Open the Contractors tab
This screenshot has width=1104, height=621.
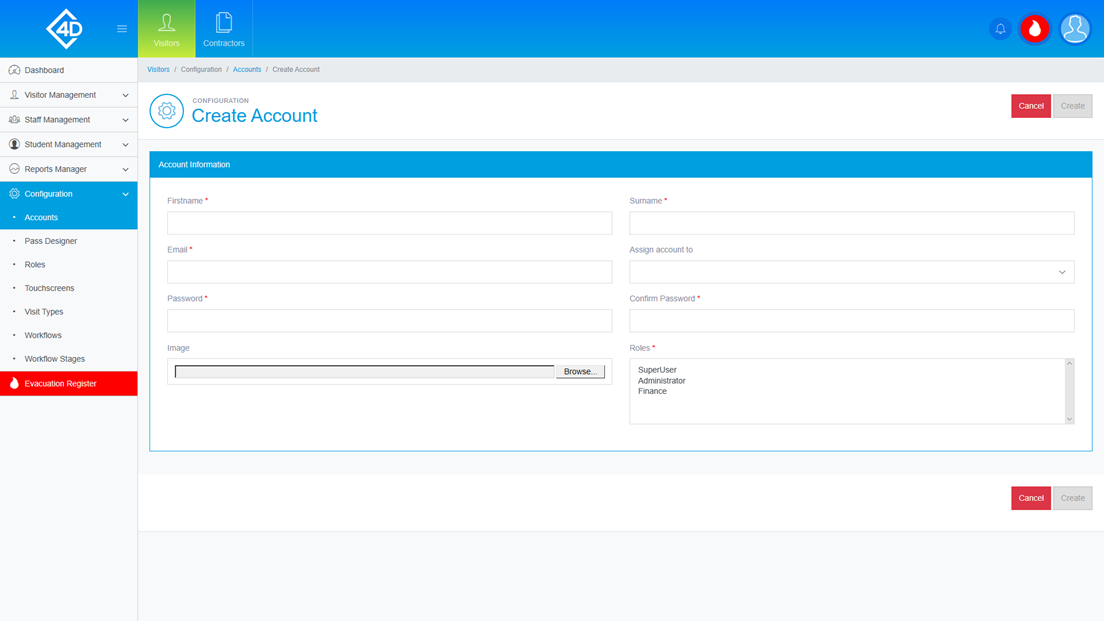[x=224, y=29]
